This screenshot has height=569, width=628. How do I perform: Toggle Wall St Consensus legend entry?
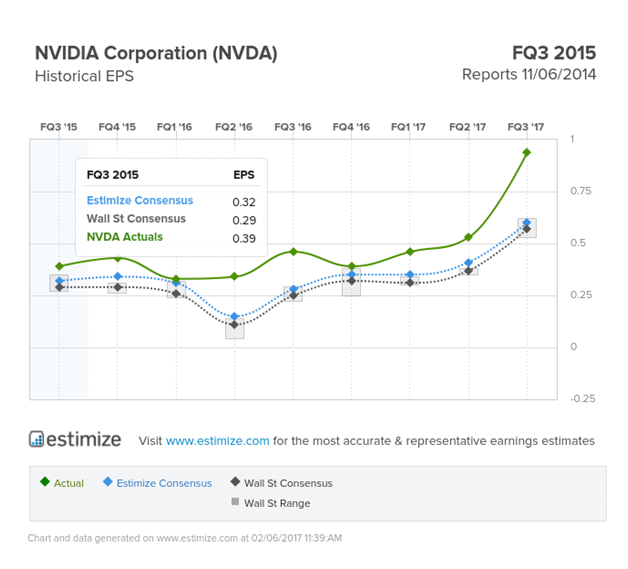tap(282, 483)
